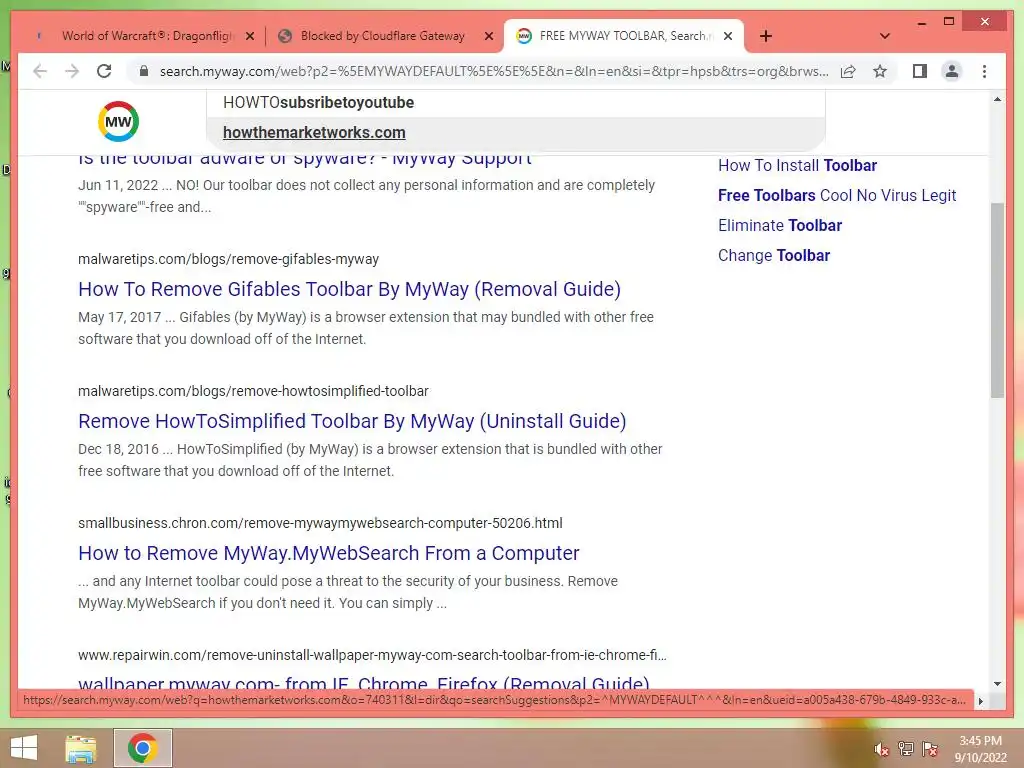Open 'How To Remove Gifables Toolbar' result

tap(349, 289)
